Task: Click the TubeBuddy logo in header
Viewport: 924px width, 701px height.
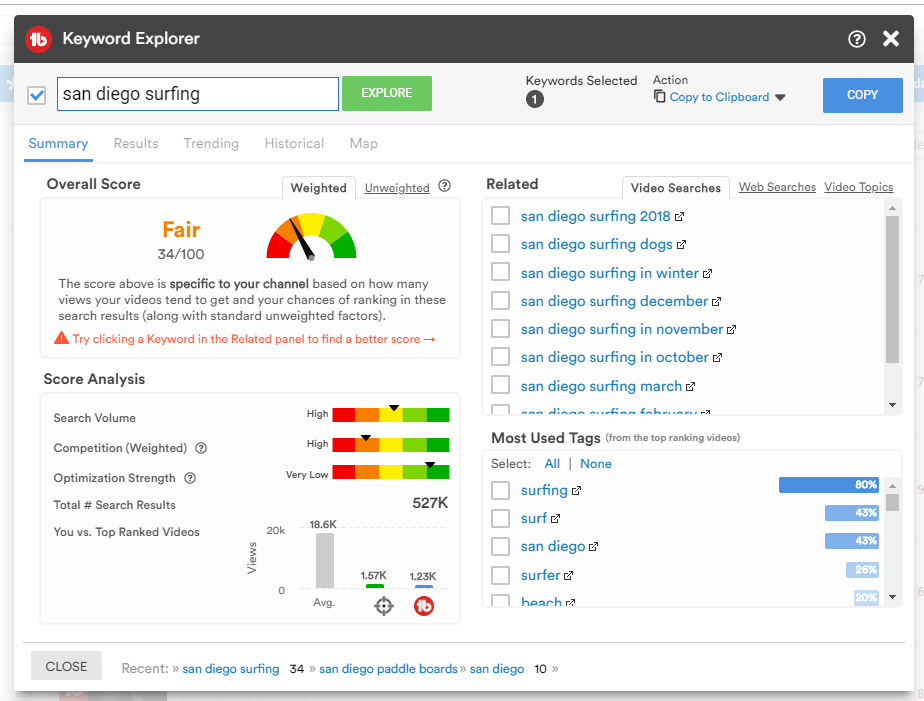Action: 38,39
